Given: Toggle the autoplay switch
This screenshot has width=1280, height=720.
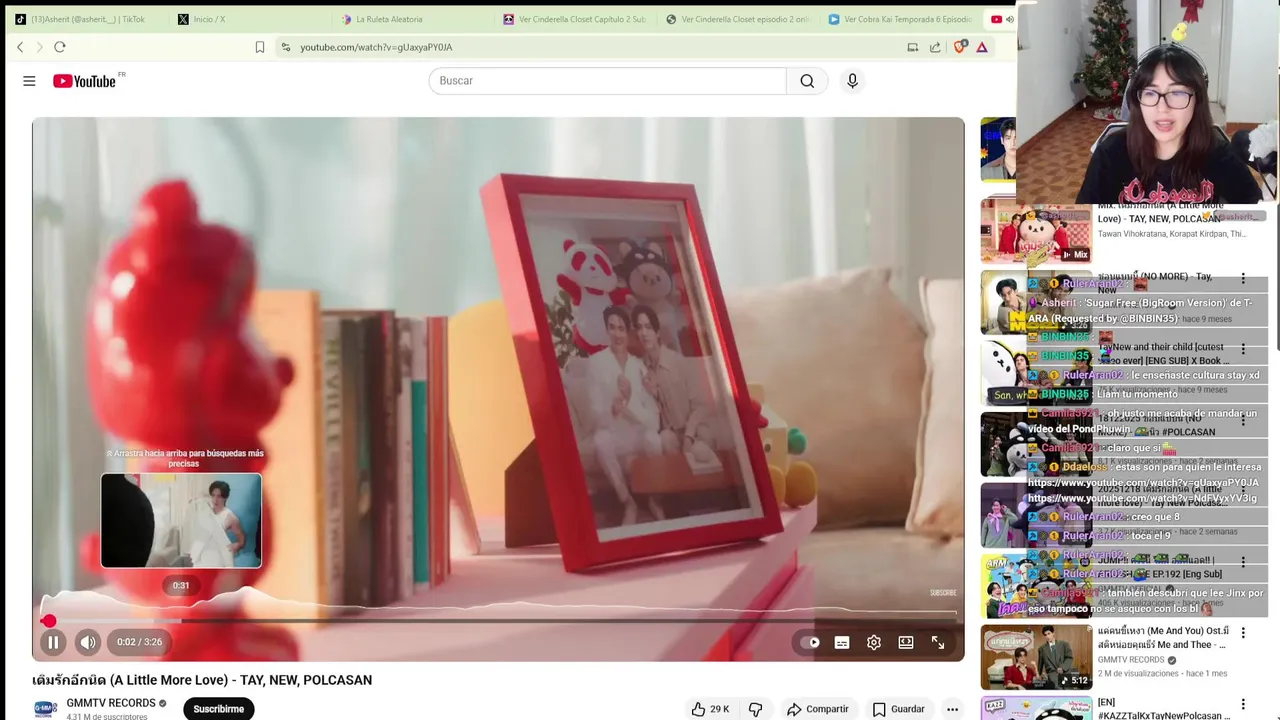Looking at the screenshot, I should (810, 643).
